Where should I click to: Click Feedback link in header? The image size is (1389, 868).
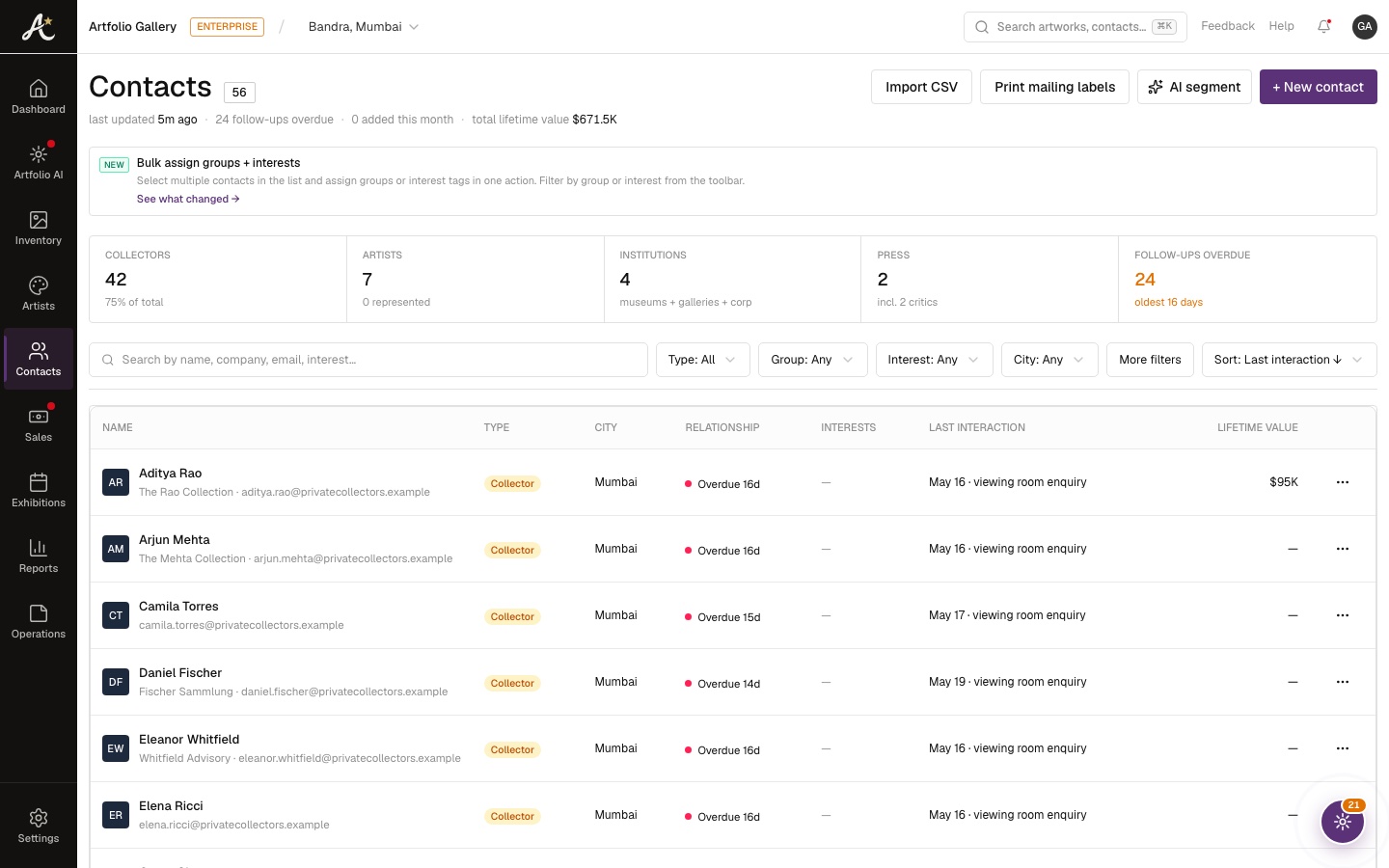[1227, 26]
